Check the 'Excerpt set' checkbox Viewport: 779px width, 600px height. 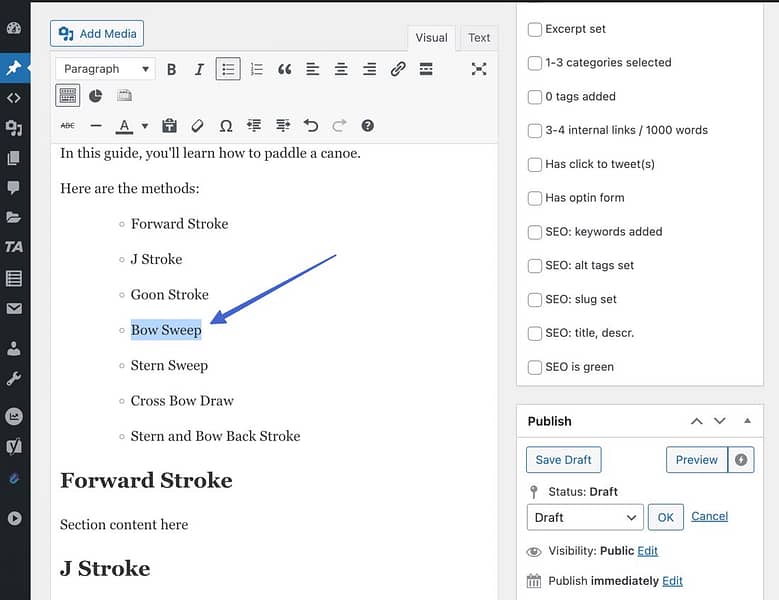coord(535,29)
